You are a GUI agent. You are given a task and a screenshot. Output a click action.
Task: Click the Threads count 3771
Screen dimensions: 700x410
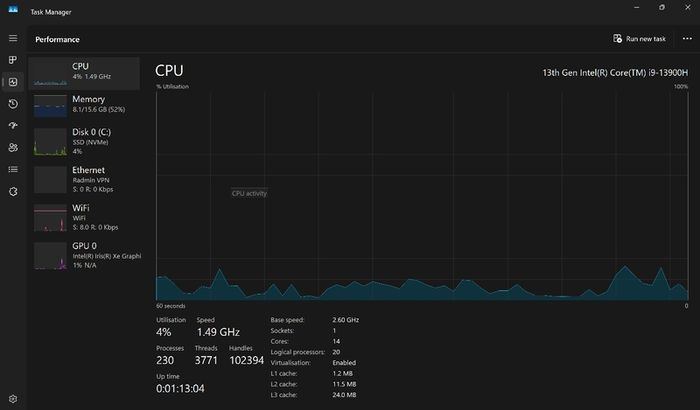[x=206, y=360]
